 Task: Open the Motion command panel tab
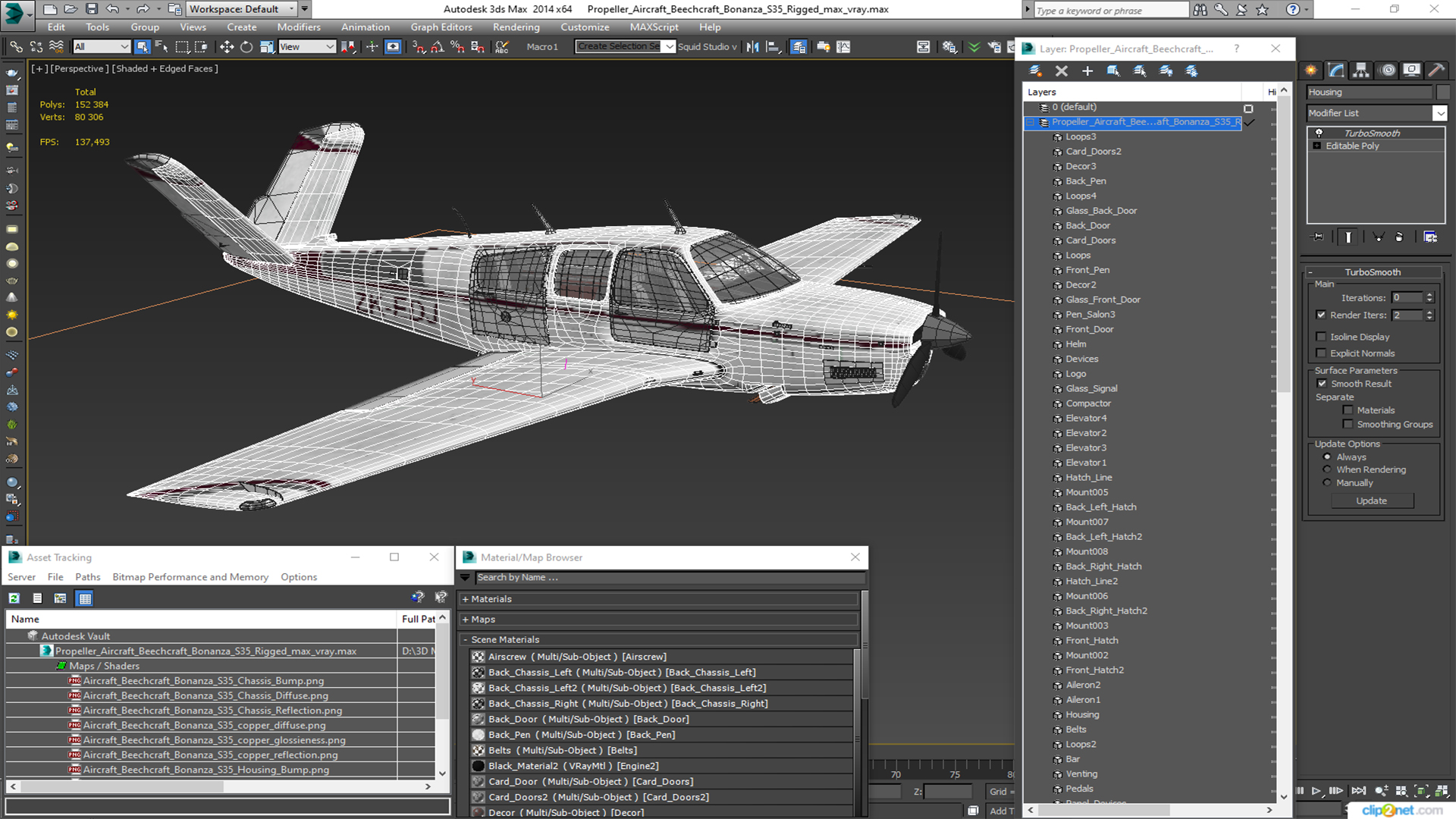(1388, 71)
